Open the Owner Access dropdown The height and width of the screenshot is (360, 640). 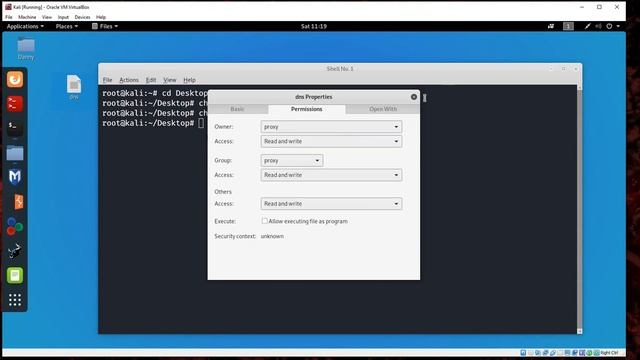(x=331, y=141)
